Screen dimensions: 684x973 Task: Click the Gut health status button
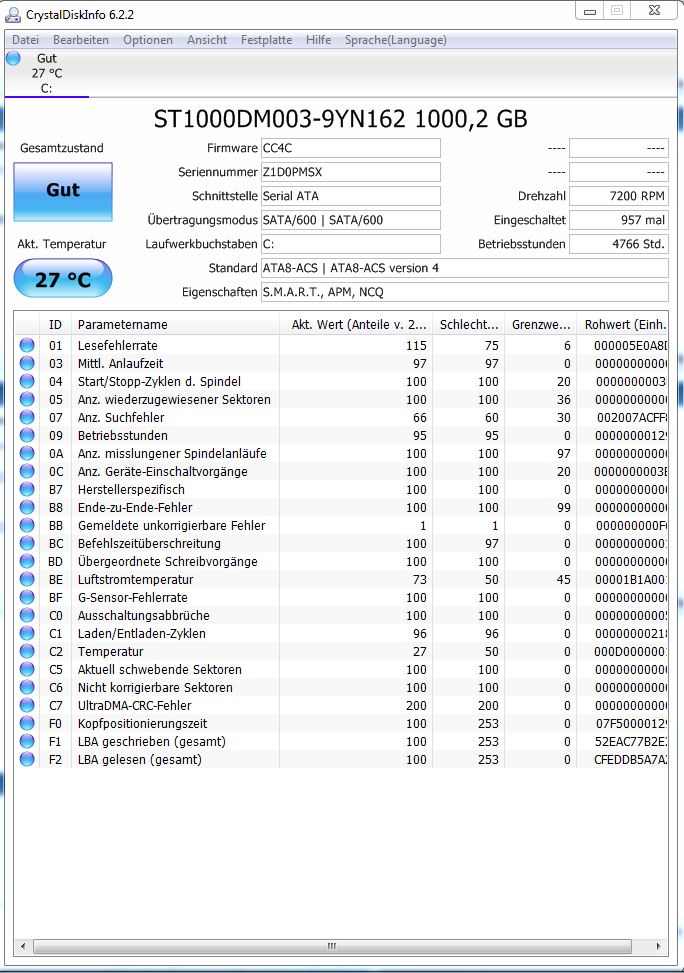(x=63, y=191)
